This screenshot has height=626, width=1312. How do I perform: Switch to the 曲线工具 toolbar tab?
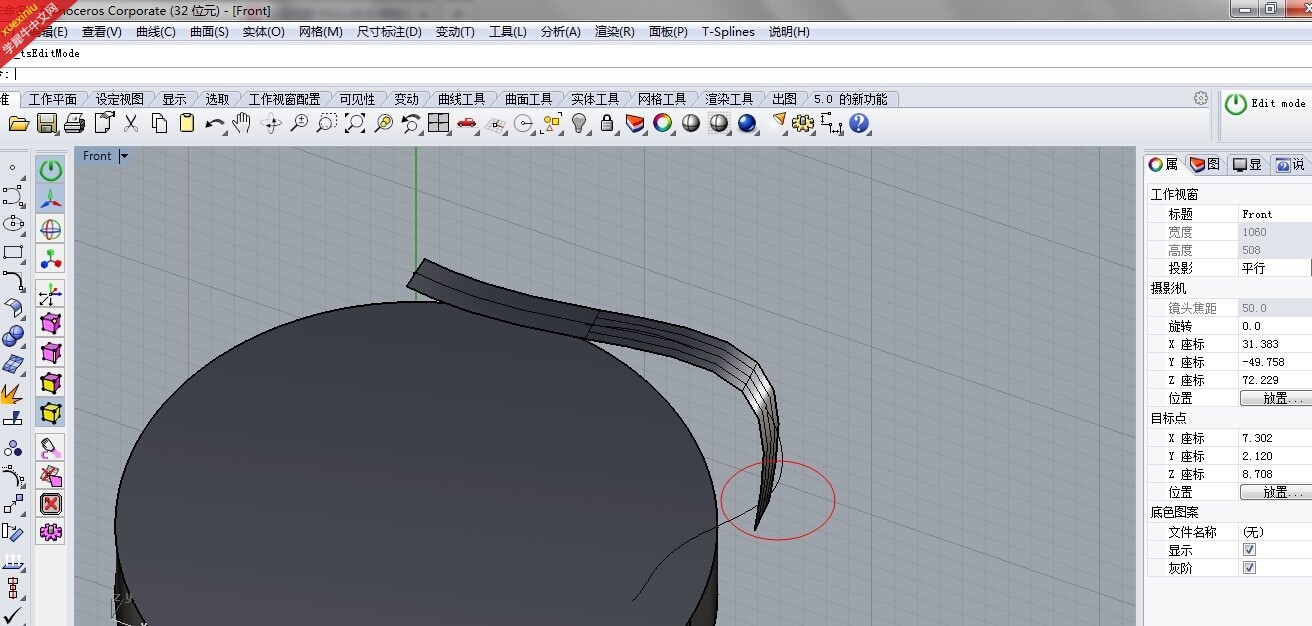[x=462, y=99]
